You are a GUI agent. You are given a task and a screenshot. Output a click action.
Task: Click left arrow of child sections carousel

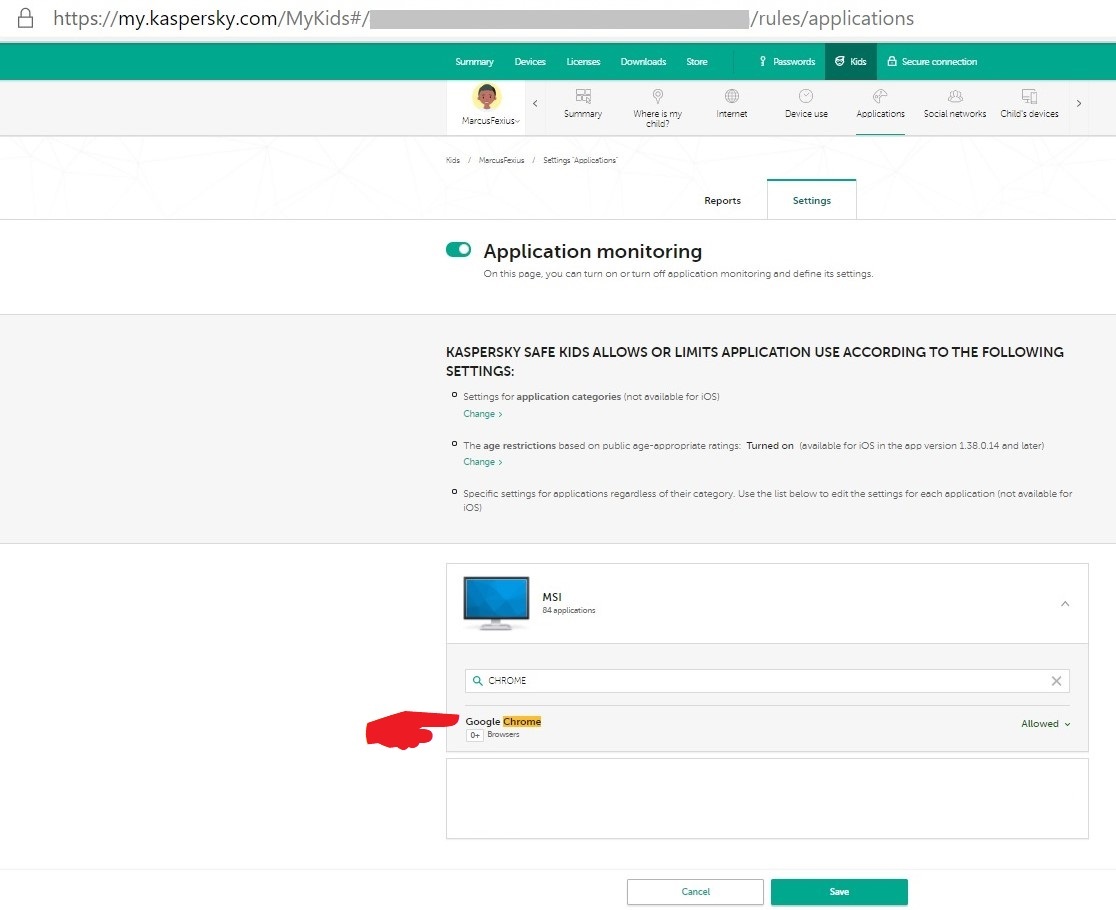coord(535,104)
